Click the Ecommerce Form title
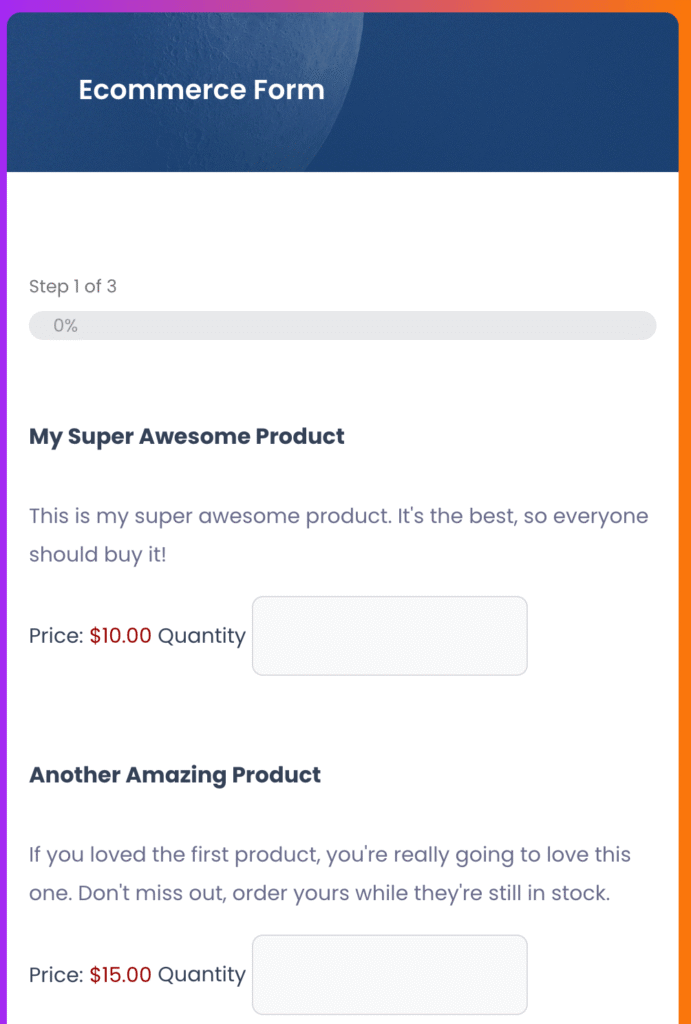691x1024 pixels. (201, 90)
